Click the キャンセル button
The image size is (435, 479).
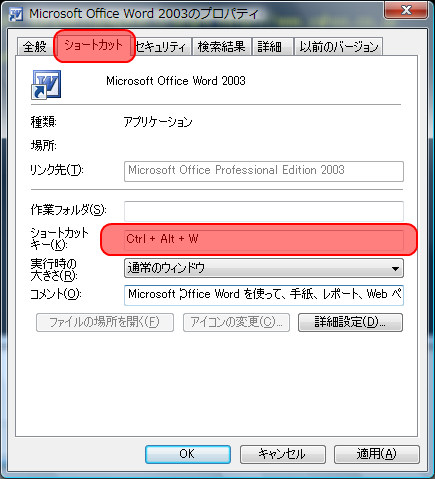pos(283,454)
